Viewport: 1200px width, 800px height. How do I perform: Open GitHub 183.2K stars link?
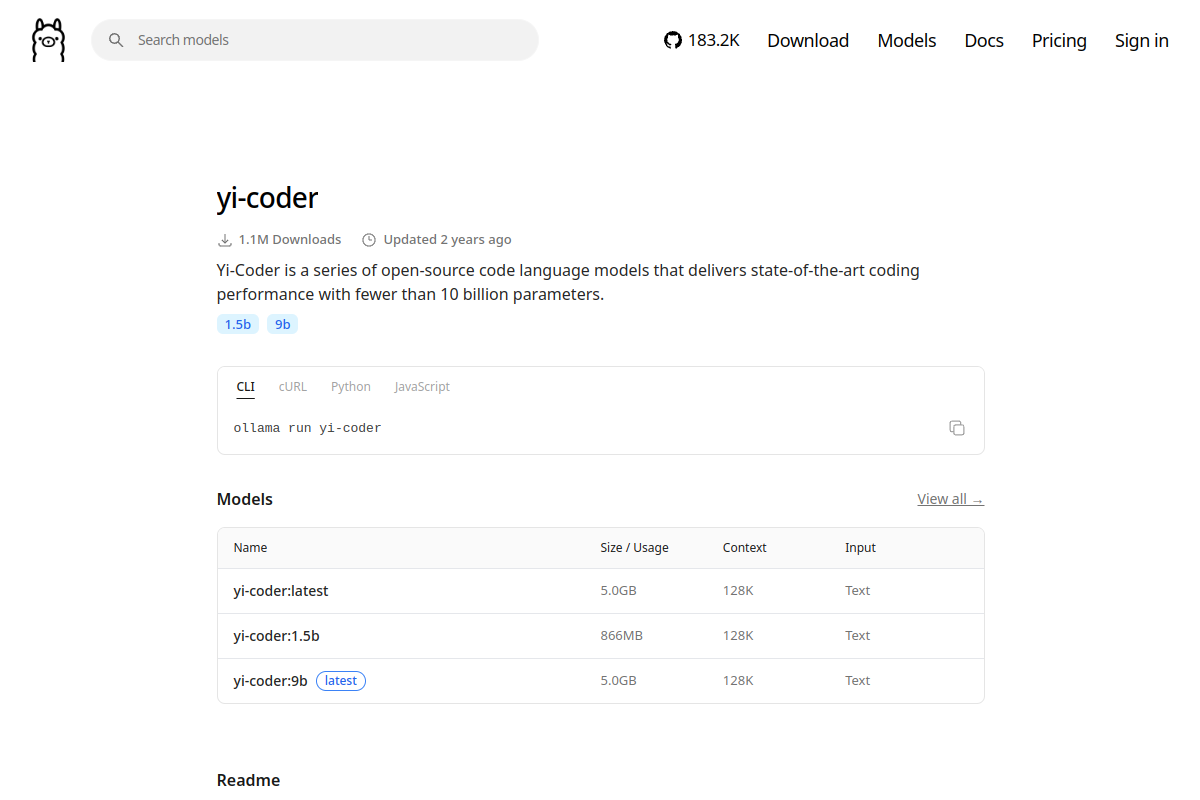click(702, 40)
